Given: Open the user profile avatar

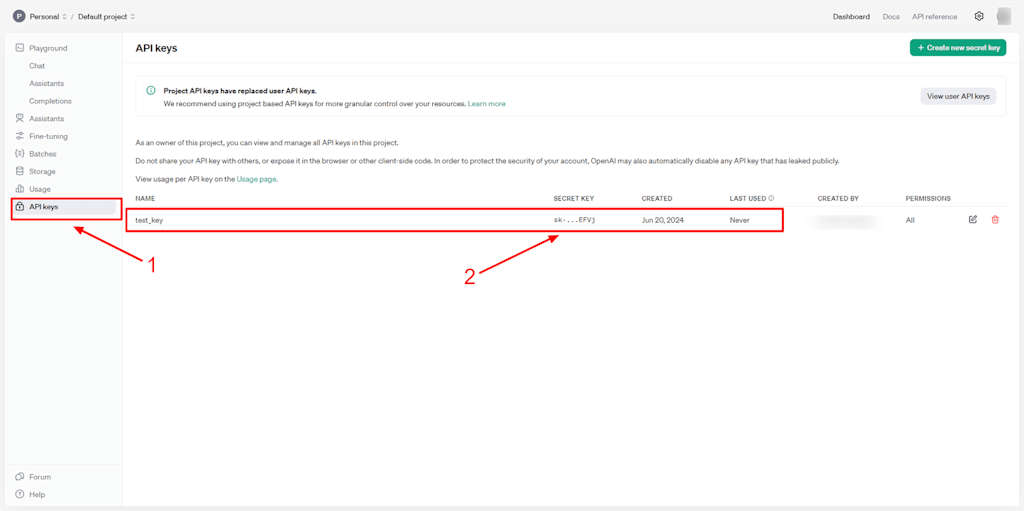Looking at the screenshot, I should click(x=1004, y=16).
